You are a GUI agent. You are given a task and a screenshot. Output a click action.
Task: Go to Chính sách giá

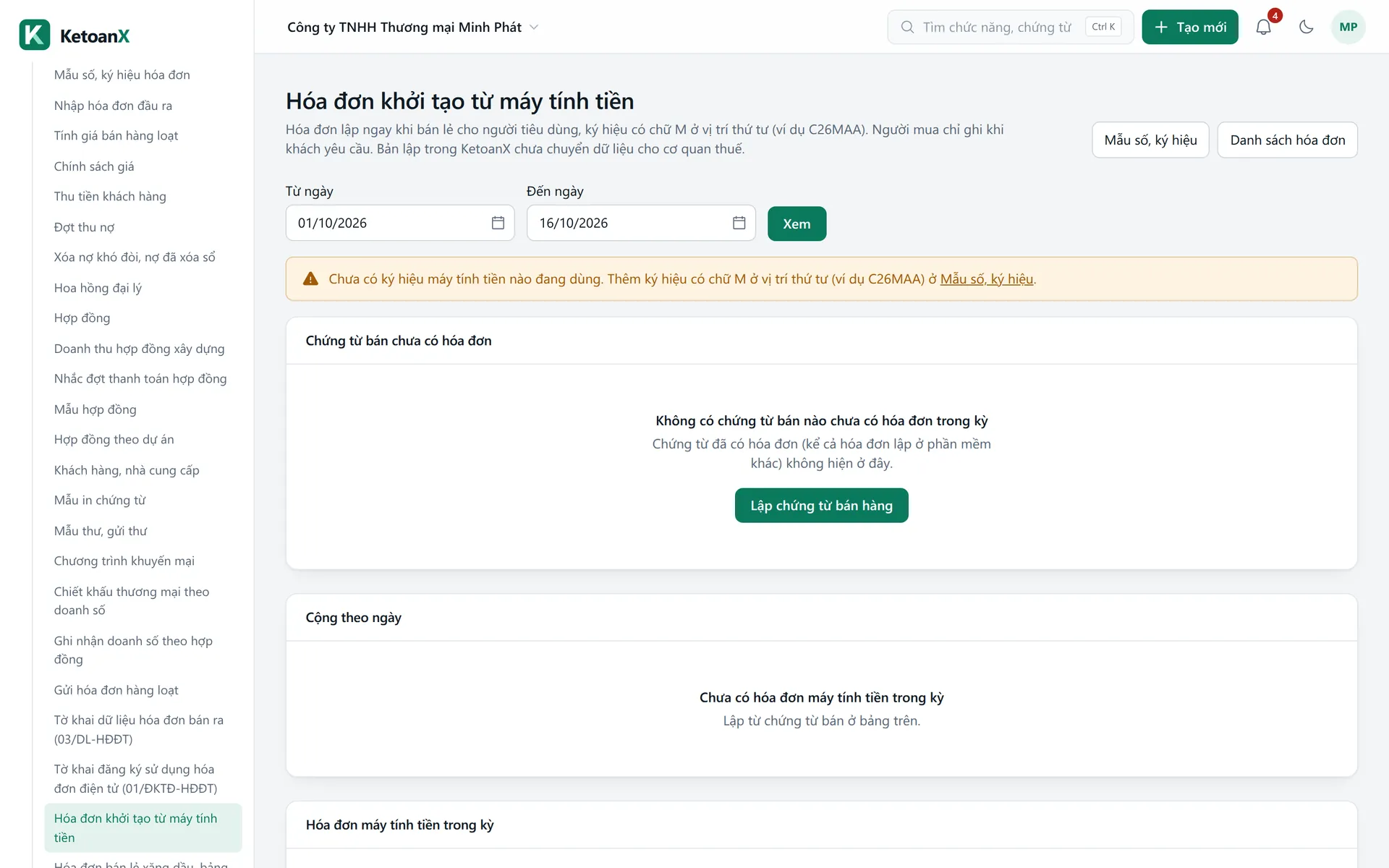(143, 166)
